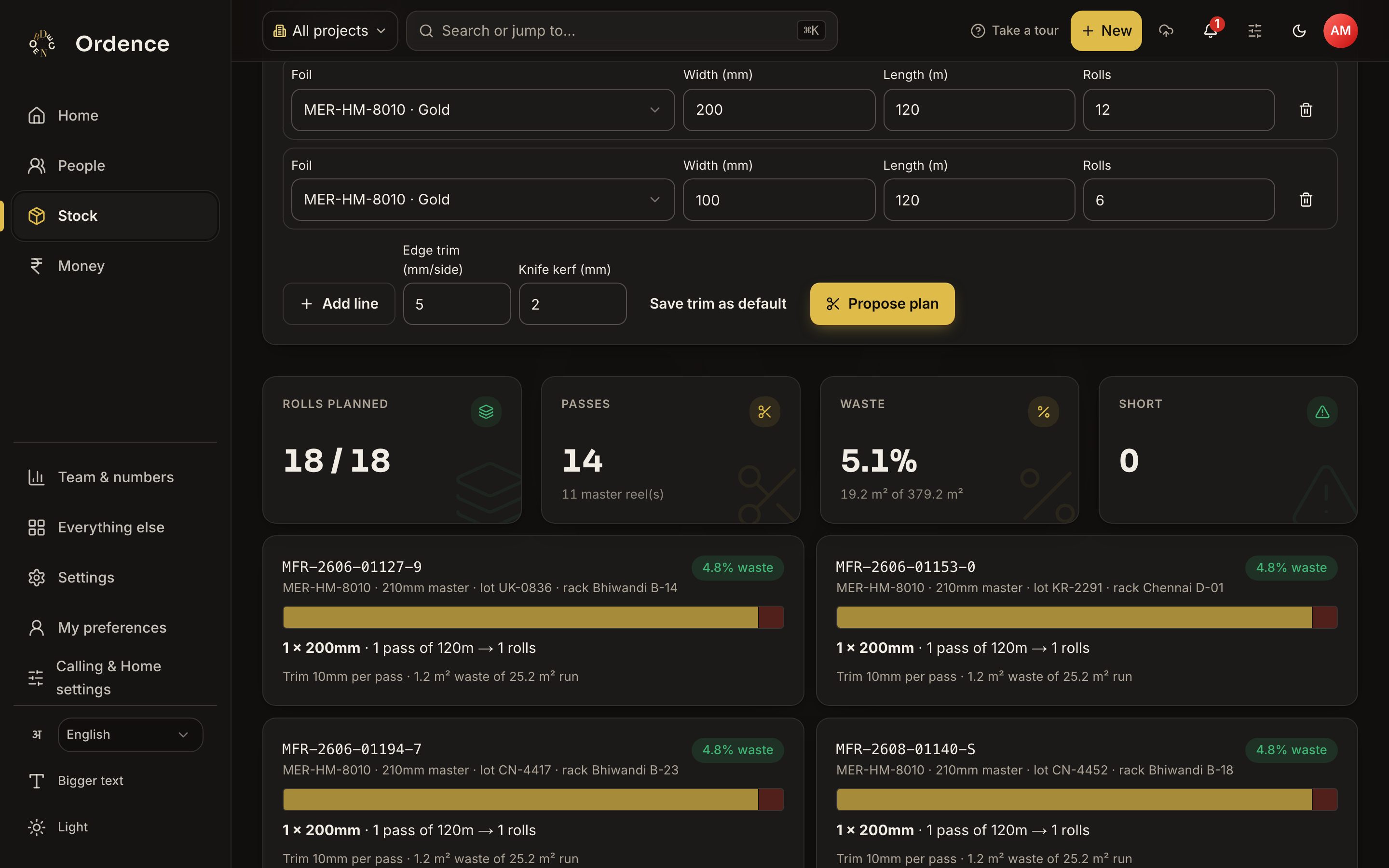This screenshot has width=1389, height=868.
Task: Go to Home in sidebar
Action: pyautogui.click(x=115, y=115)
